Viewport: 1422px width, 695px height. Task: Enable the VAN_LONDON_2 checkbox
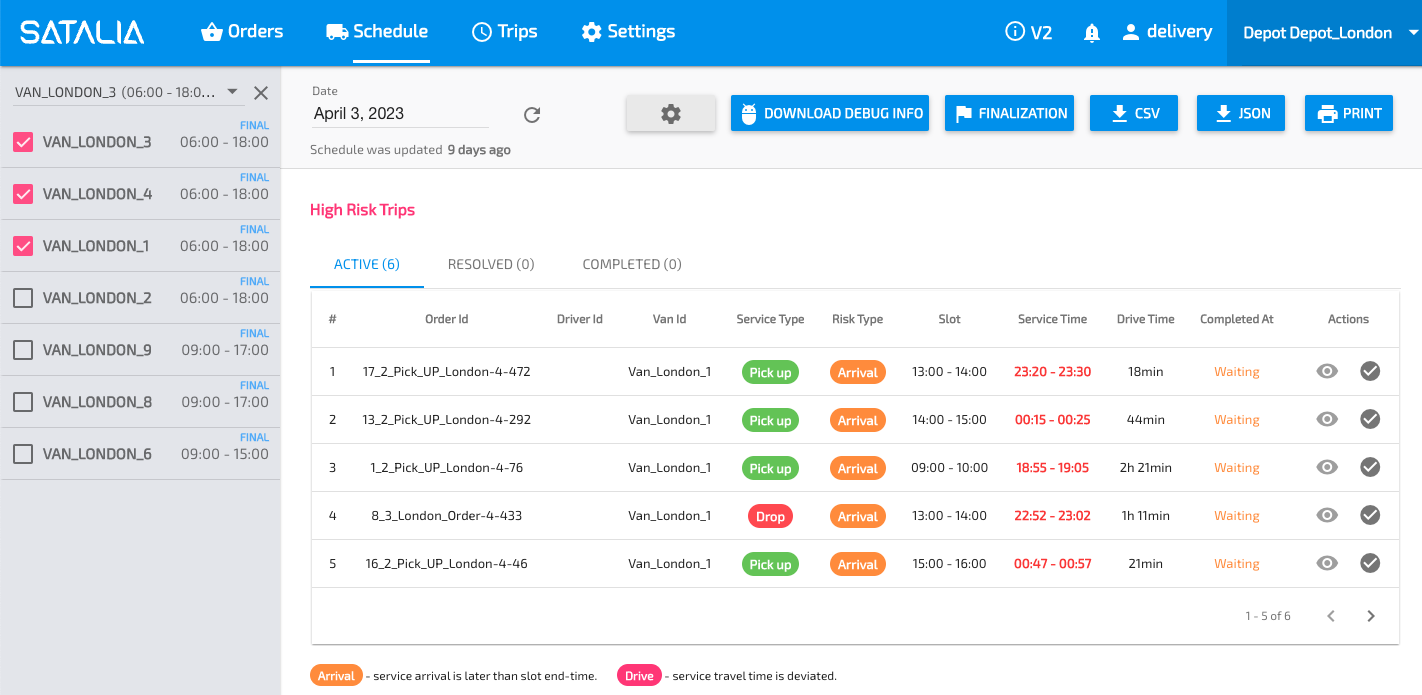23,298
